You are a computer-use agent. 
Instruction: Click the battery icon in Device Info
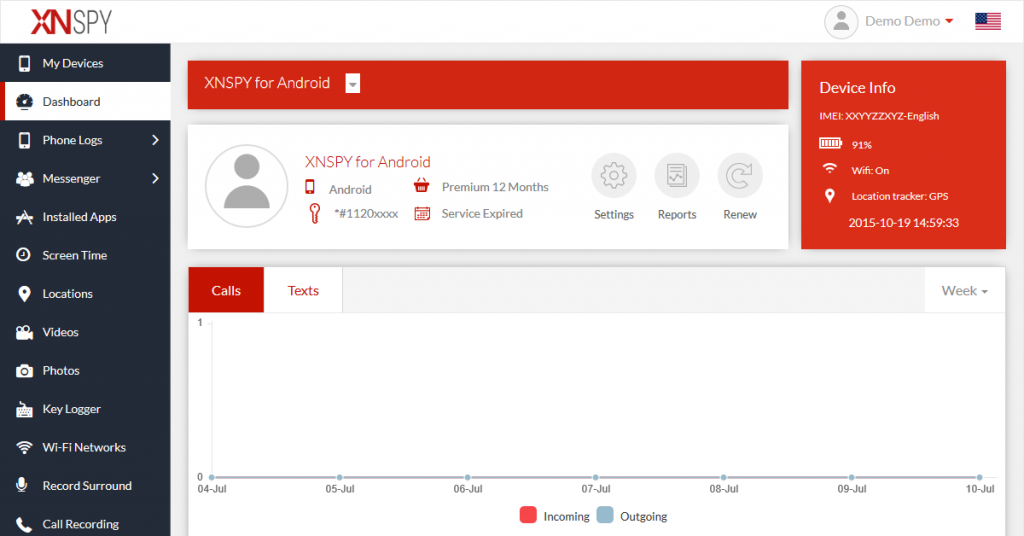tap(831, 143)
